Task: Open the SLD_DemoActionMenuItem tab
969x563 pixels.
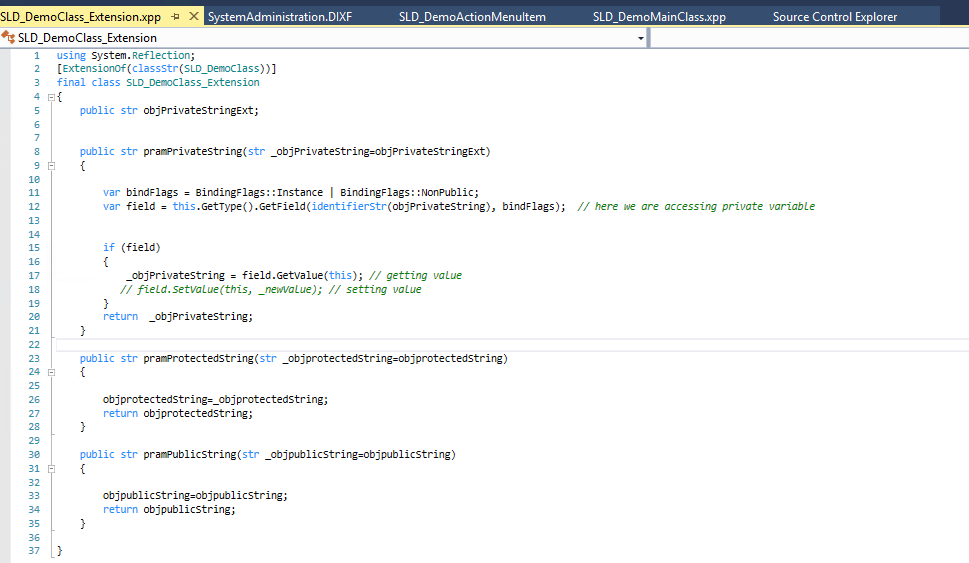Action: point(472,17)
